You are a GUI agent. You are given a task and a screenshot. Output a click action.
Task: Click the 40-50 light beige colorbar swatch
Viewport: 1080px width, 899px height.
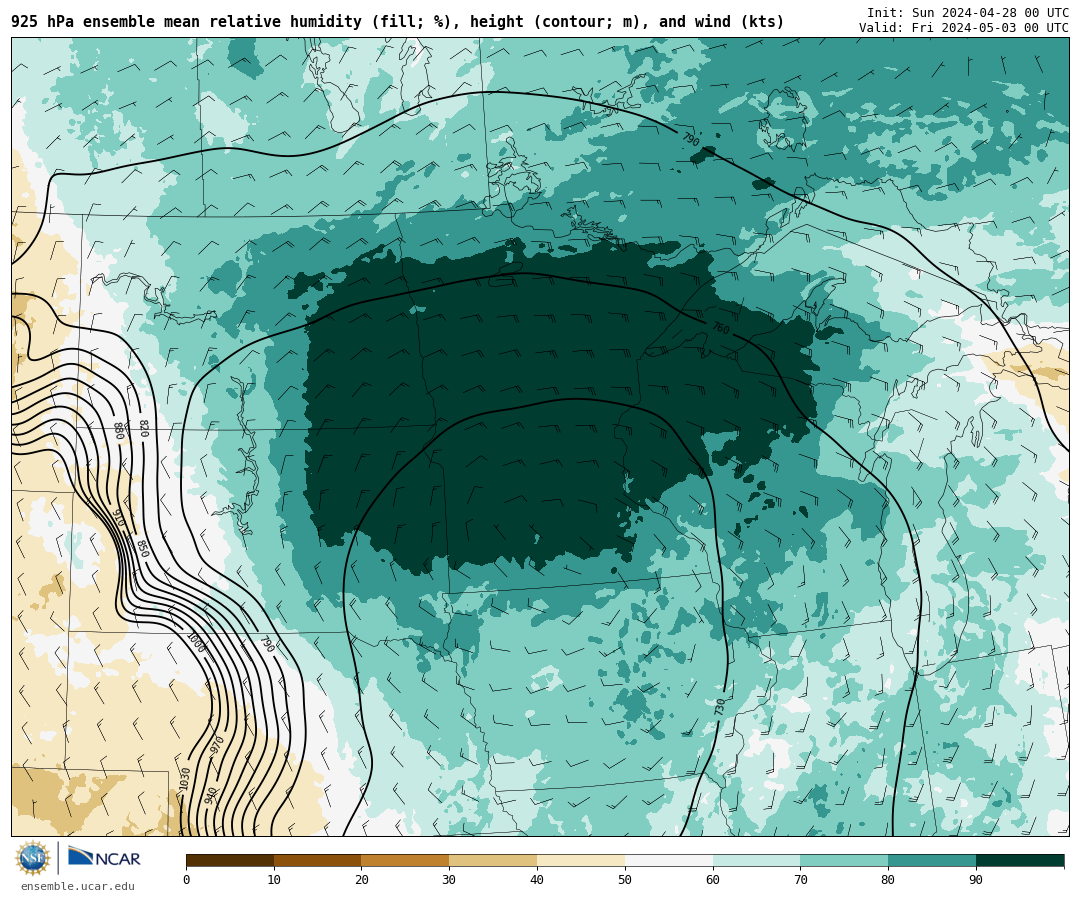click(x=581, y=860)
